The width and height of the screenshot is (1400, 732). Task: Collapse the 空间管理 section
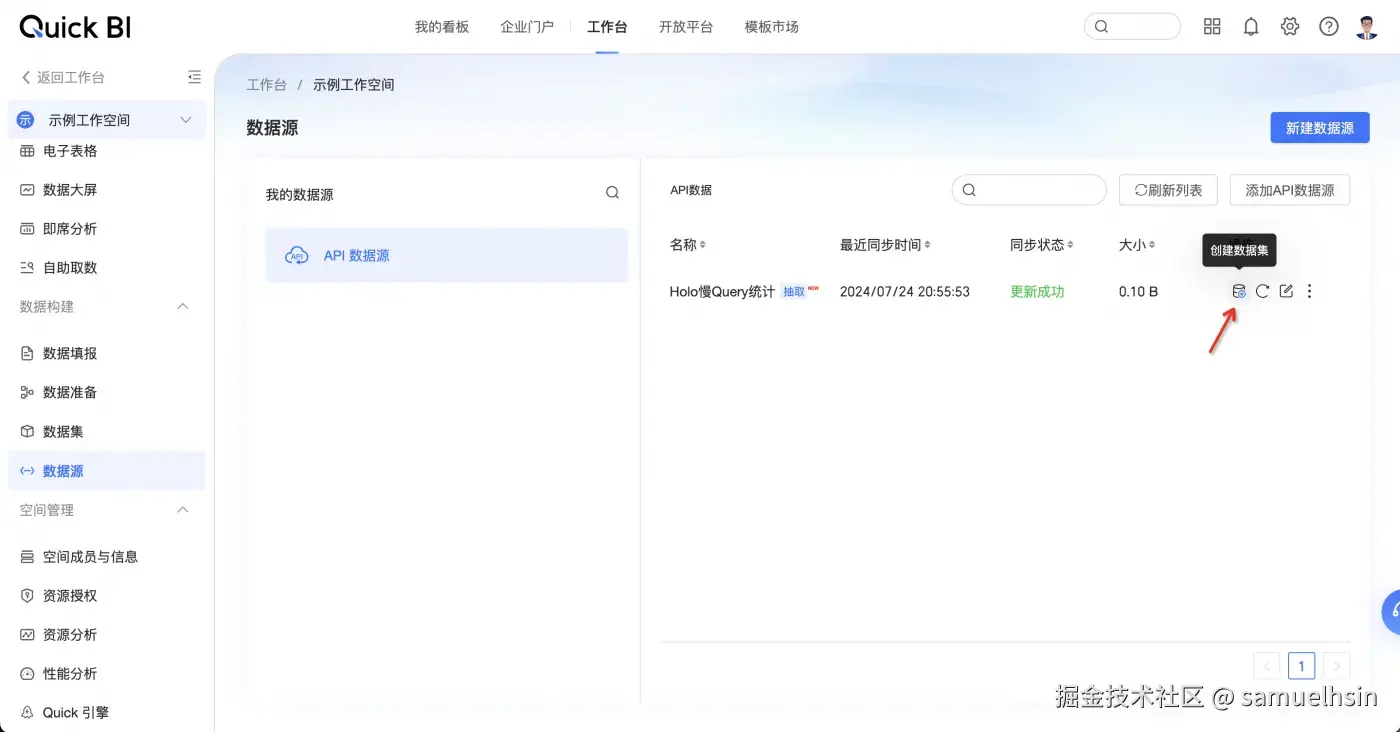183,510
